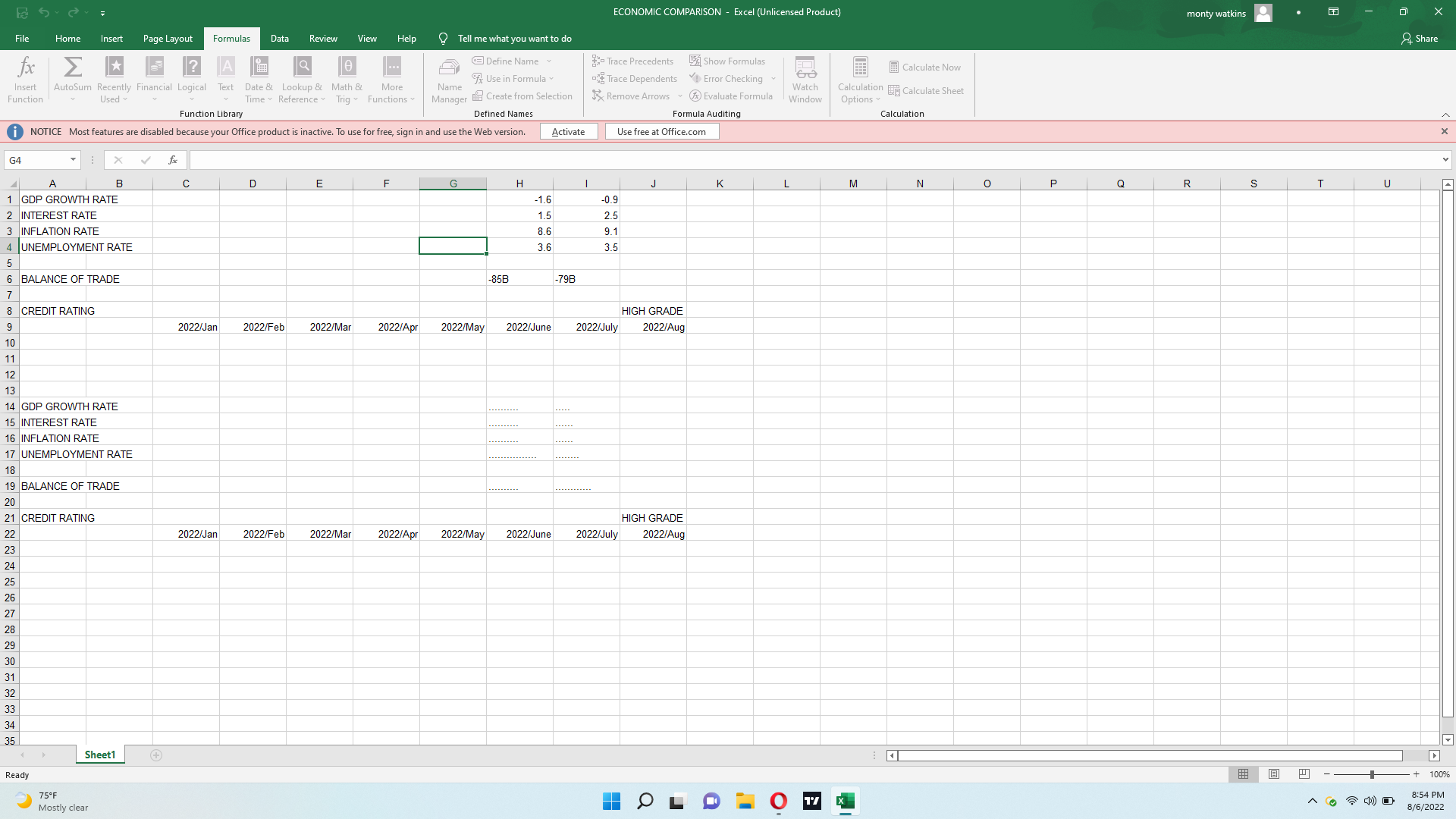This screenshot has width=1456, height=819.
Task: Switch to Page Break Preview view
Action: (1304, 774)
